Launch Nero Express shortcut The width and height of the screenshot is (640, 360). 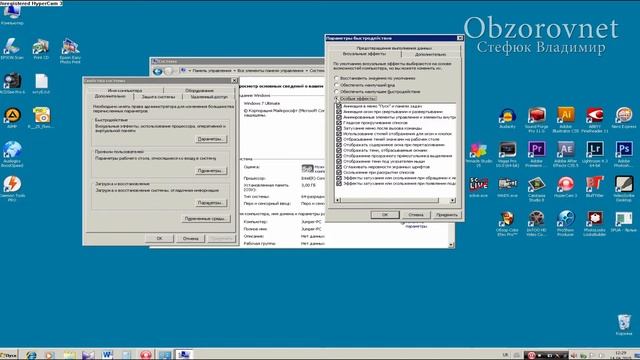click(624, 118)
